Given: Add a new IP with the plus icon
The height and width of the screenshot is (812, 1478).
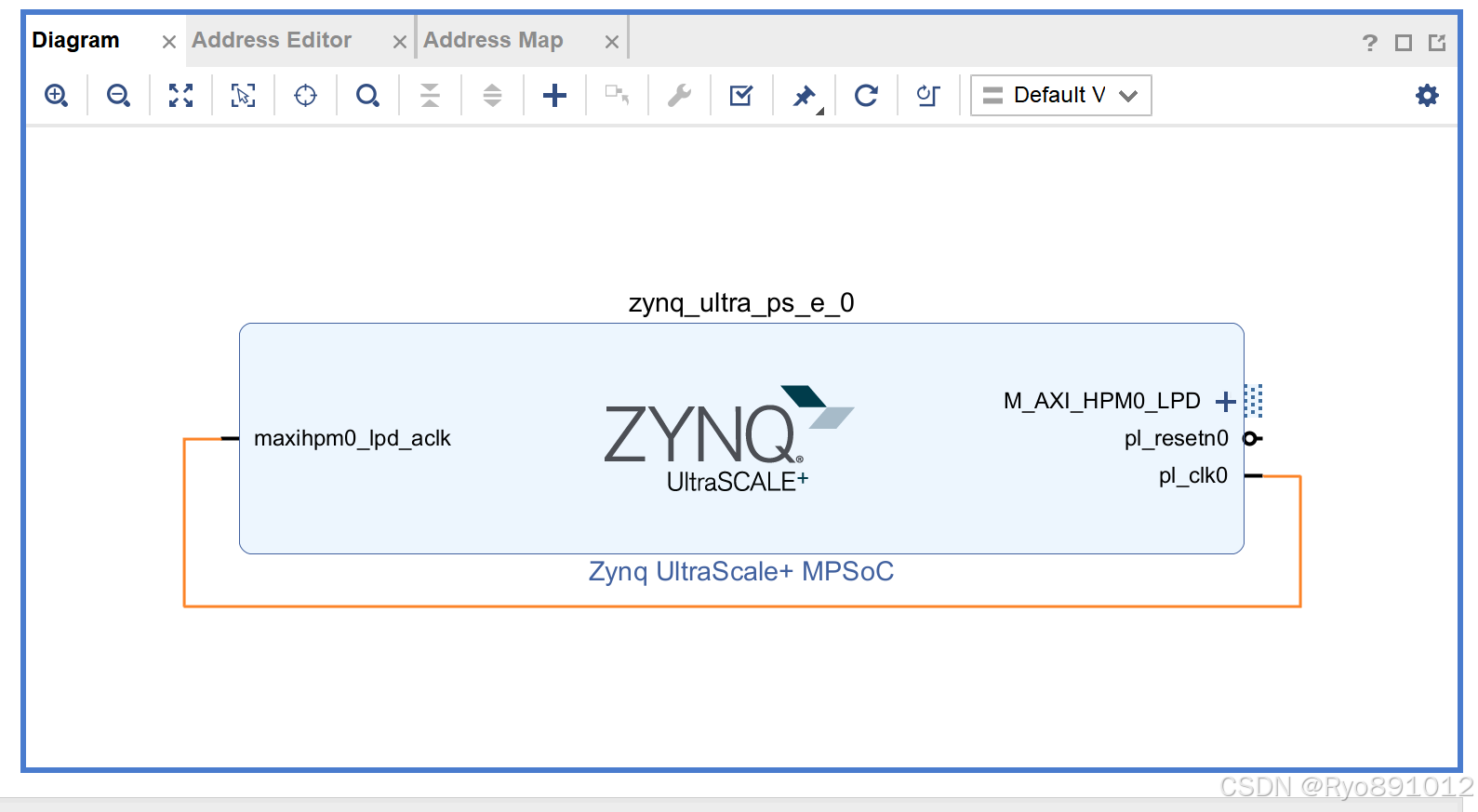Looking at the screenshot, I should click(x=554, y=95).
